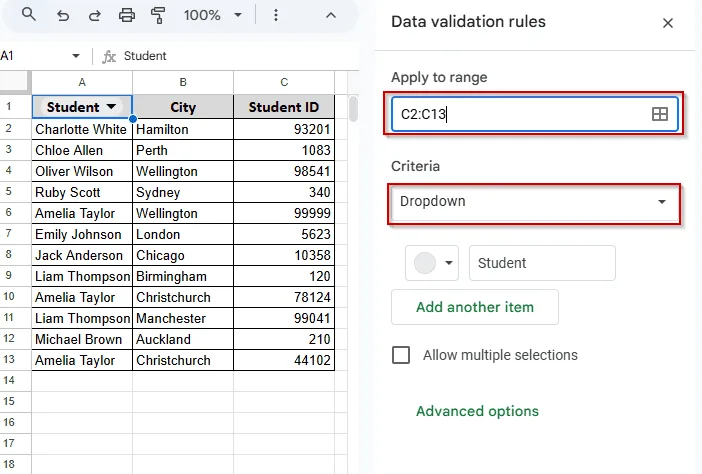Open the name box dropdown arrow
The image size is (702, 474).
point(76,56)
